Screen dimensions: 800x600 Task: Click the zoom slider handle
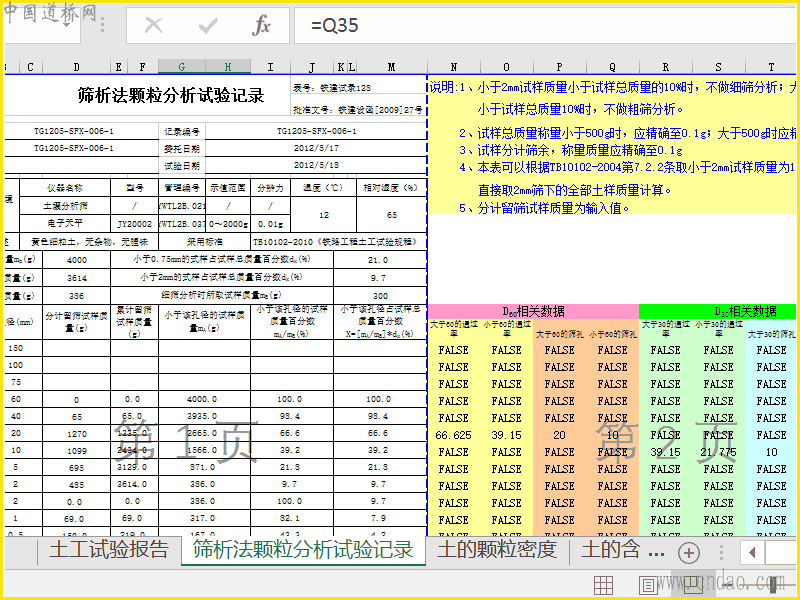pos(774,585)
